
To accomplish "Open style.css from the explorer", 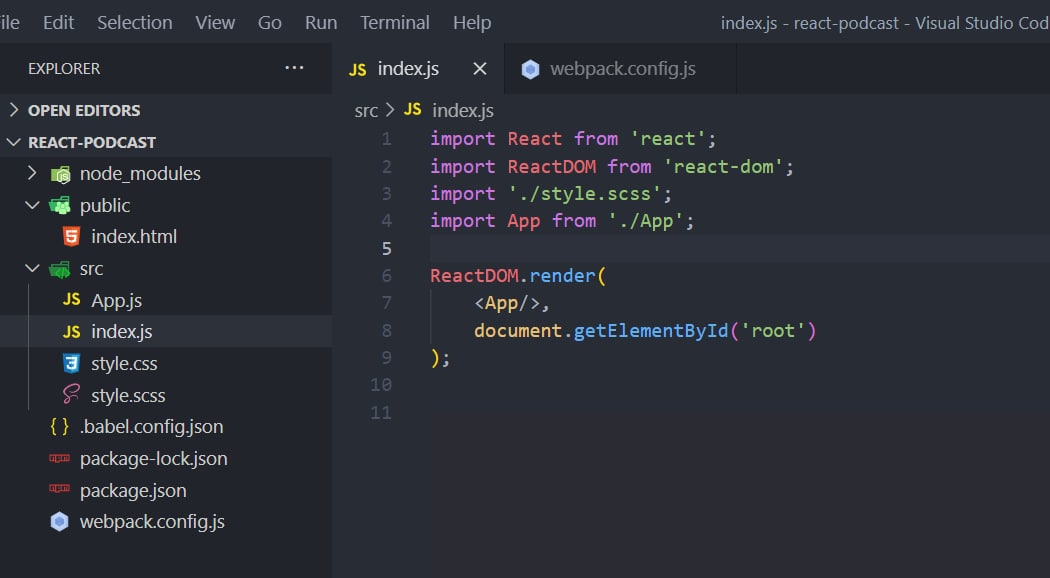I will (x=125, y=364).
